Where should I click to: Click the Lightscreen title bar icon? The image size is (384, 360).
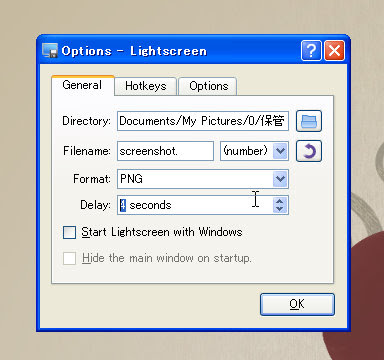[50, 50]
